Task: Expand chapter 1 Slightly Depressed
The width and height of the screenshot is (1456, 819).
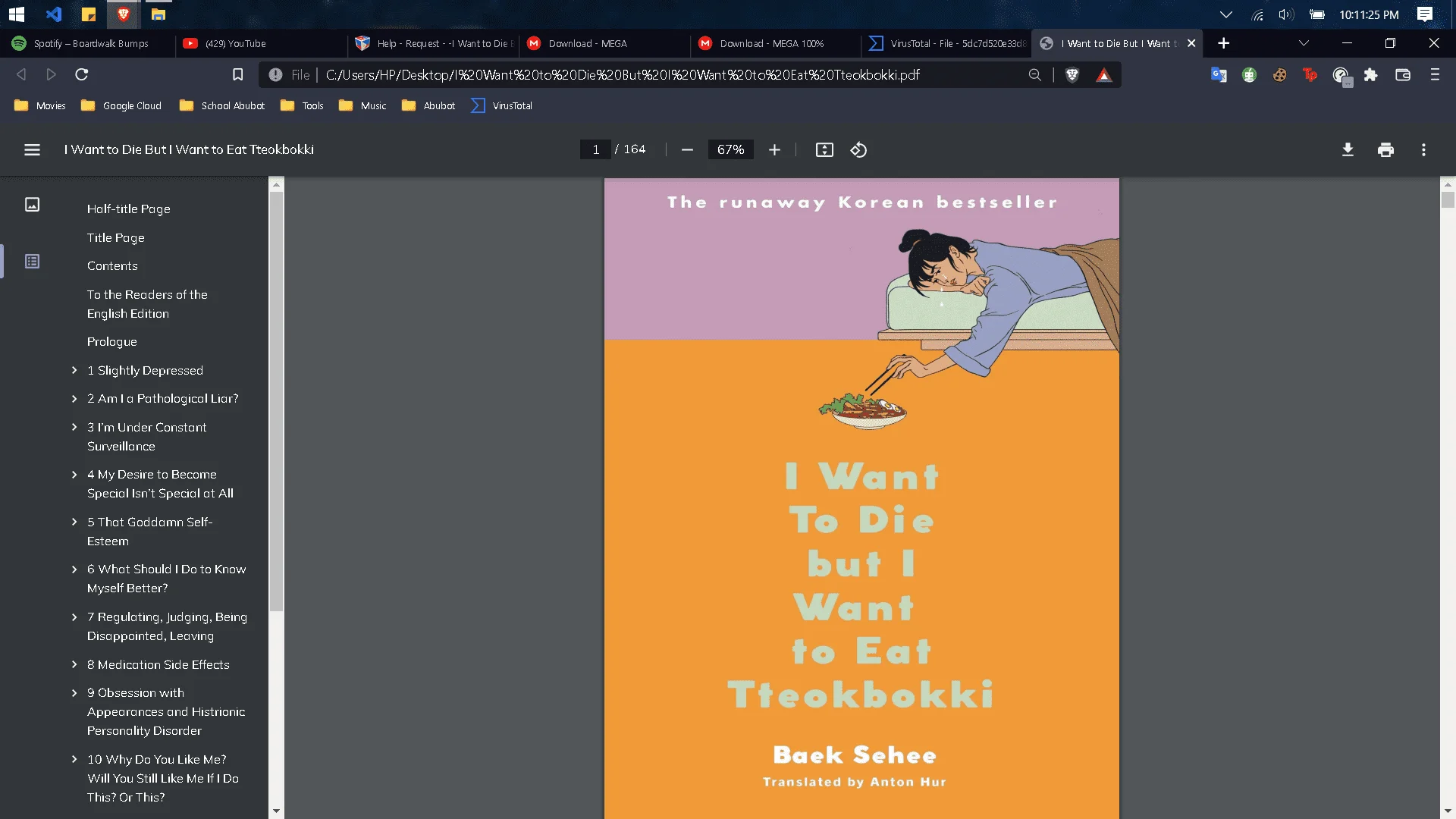Action: (x=74, y=370)
